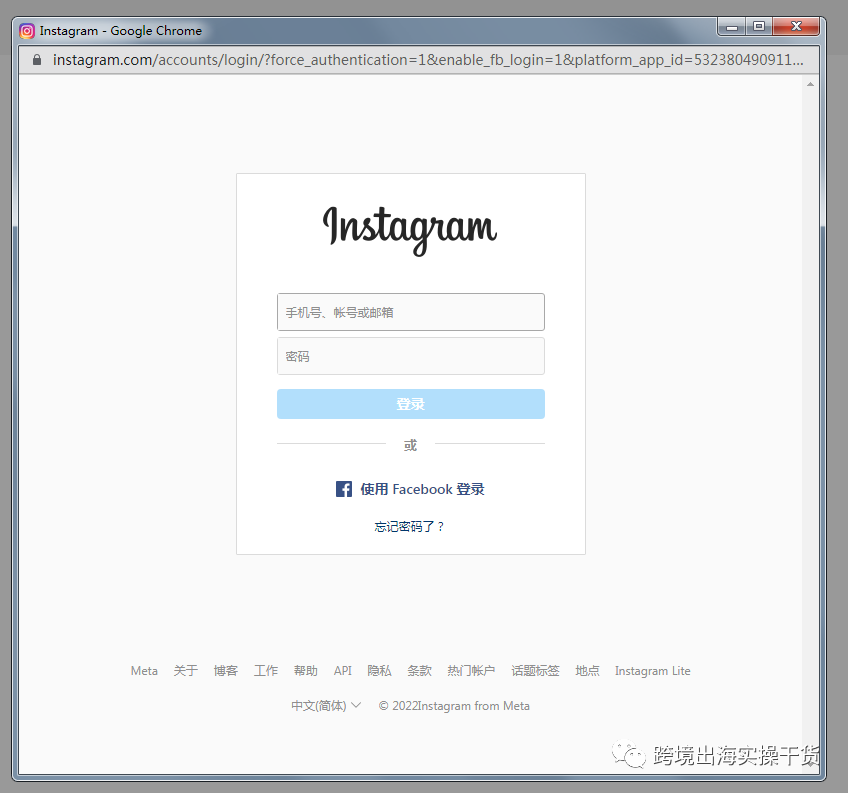Log in using 使用 Facebook 登录
The height and width of the screenshot is (793, 848).
tap(410, 489)
